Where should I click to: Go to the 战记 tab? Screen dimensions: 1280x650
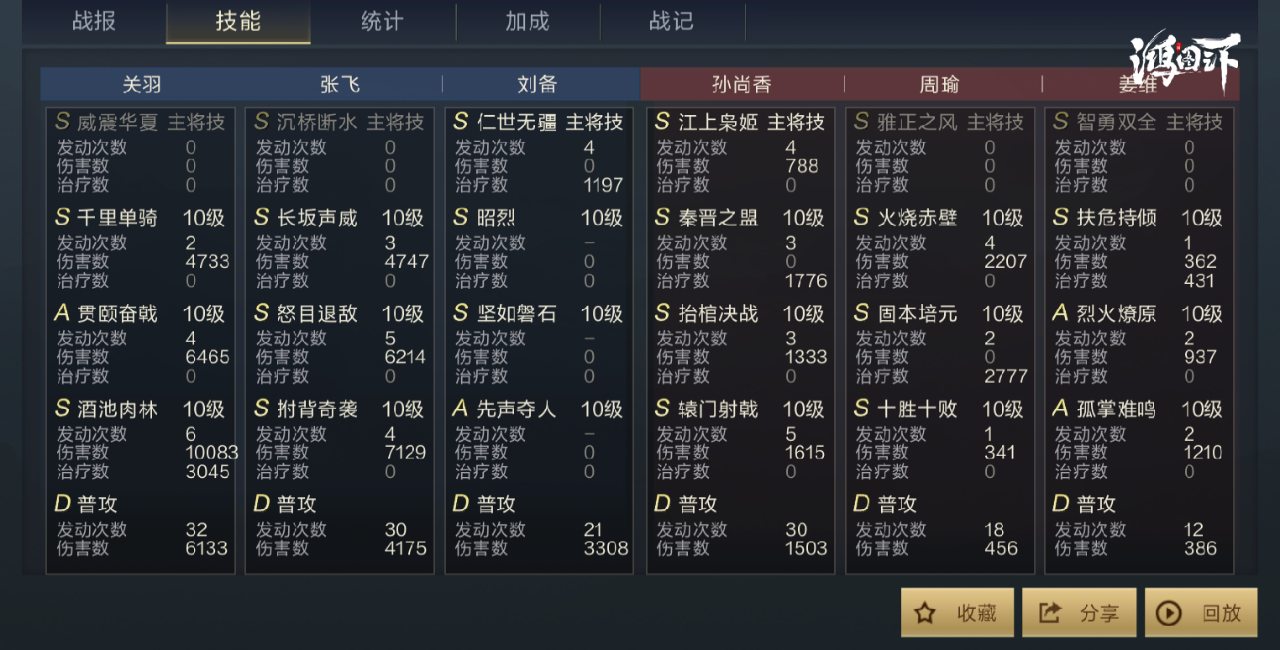(x=671, y=21)
